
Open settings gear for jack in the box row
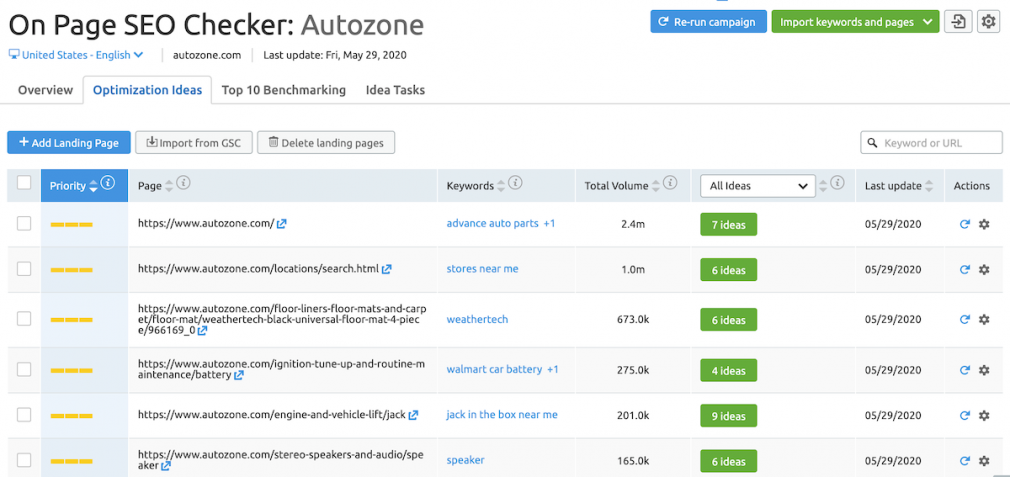(984, 415)
